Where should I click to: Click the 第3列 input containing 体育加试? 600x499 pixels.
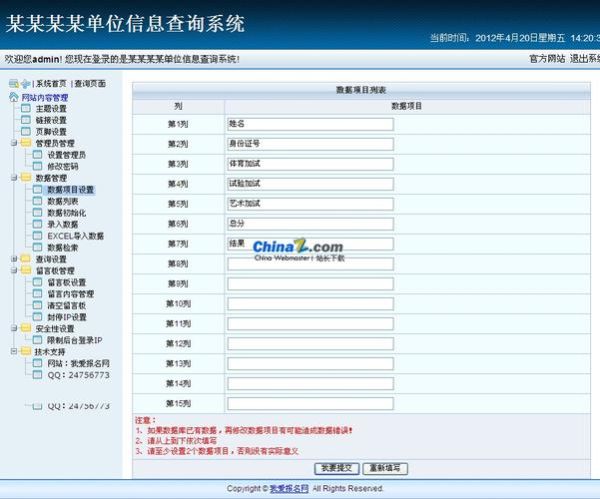(x=310, y=164)
